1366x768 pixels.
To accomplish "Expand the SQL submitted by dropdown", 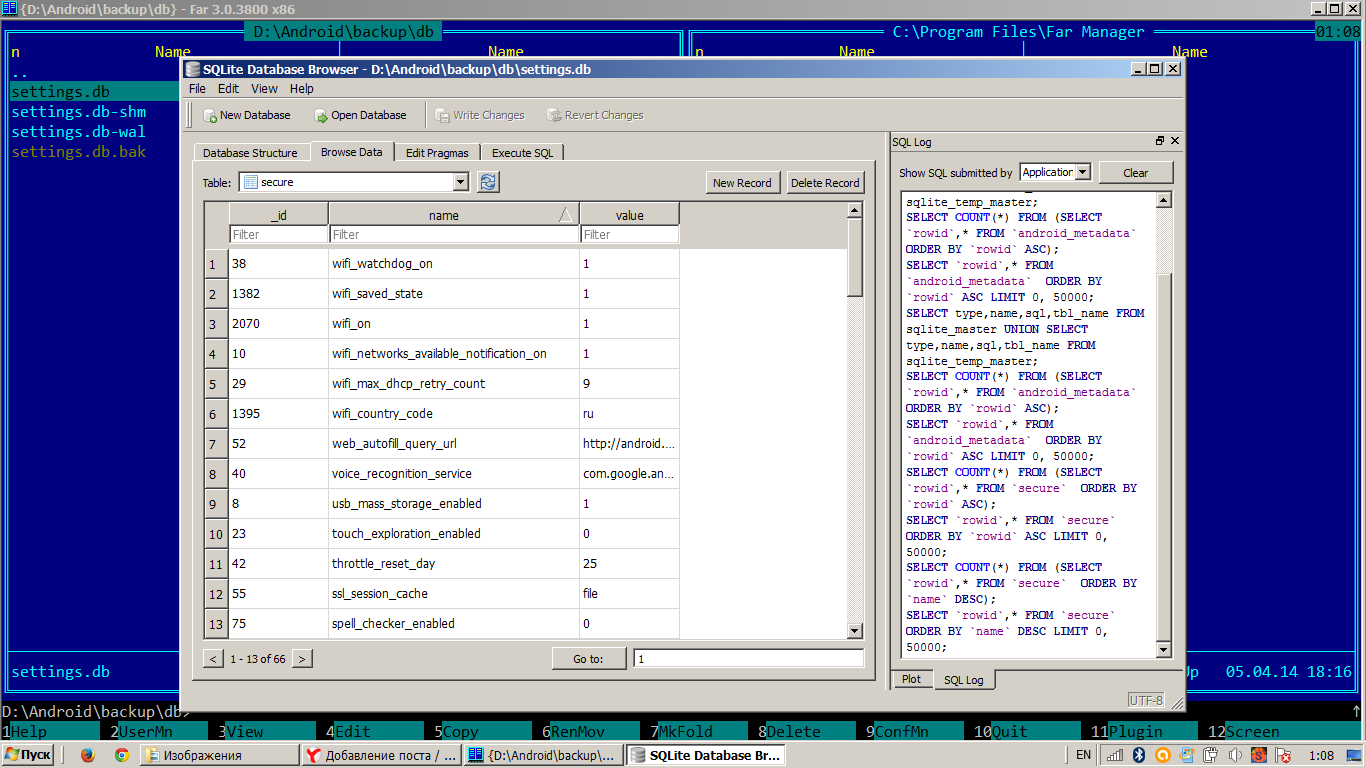I will (x=1082, y=172).
